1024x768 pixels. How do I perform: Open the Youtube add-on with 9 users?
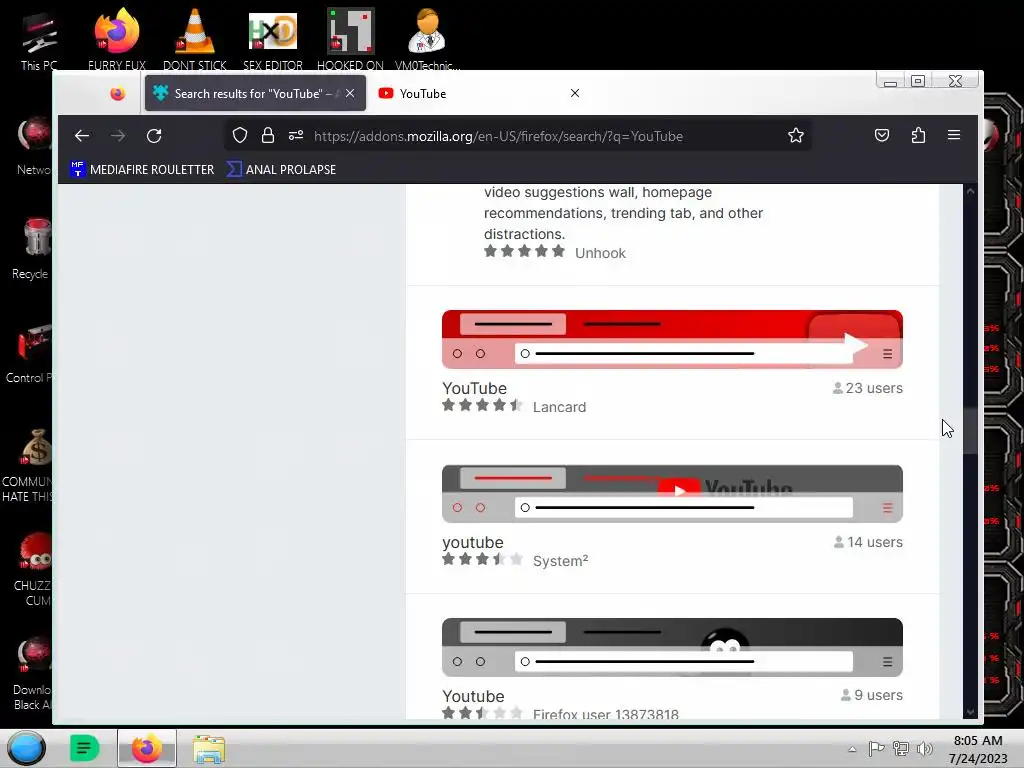coord(473,696)
